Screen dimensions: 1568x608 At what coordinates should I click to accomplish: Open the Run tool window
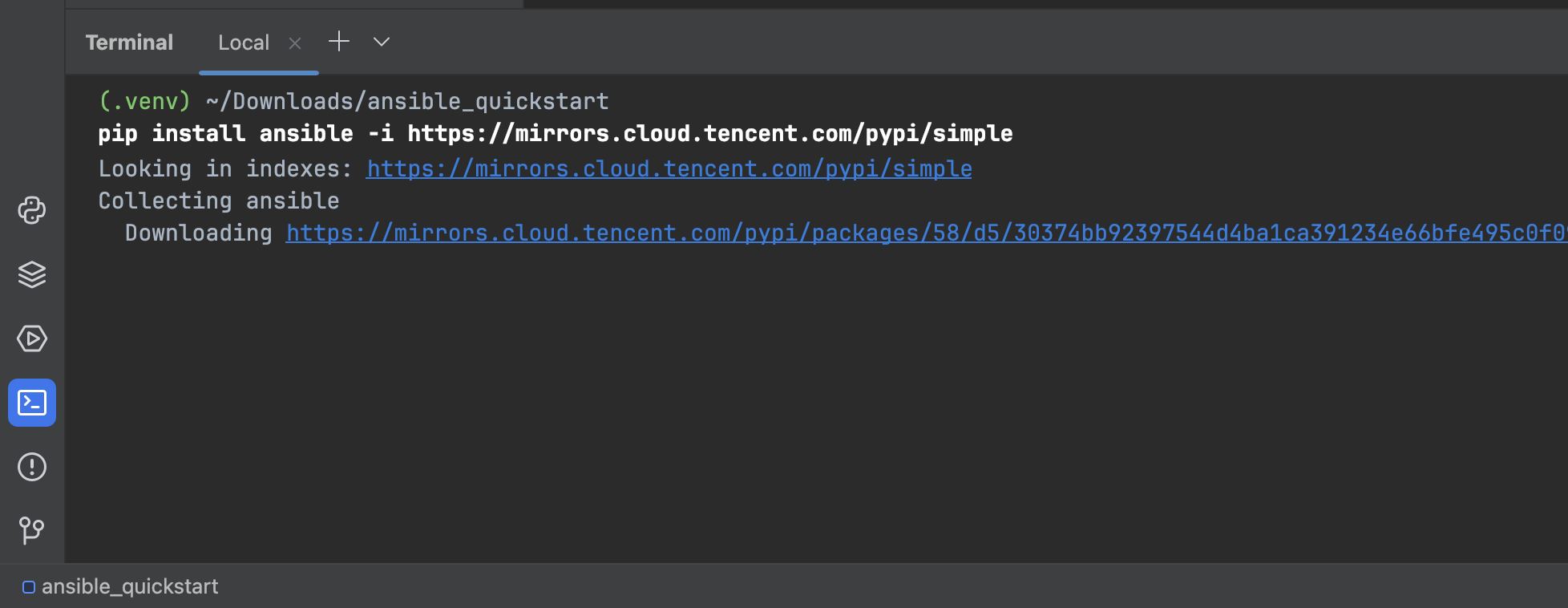click(x=32, y=338)
